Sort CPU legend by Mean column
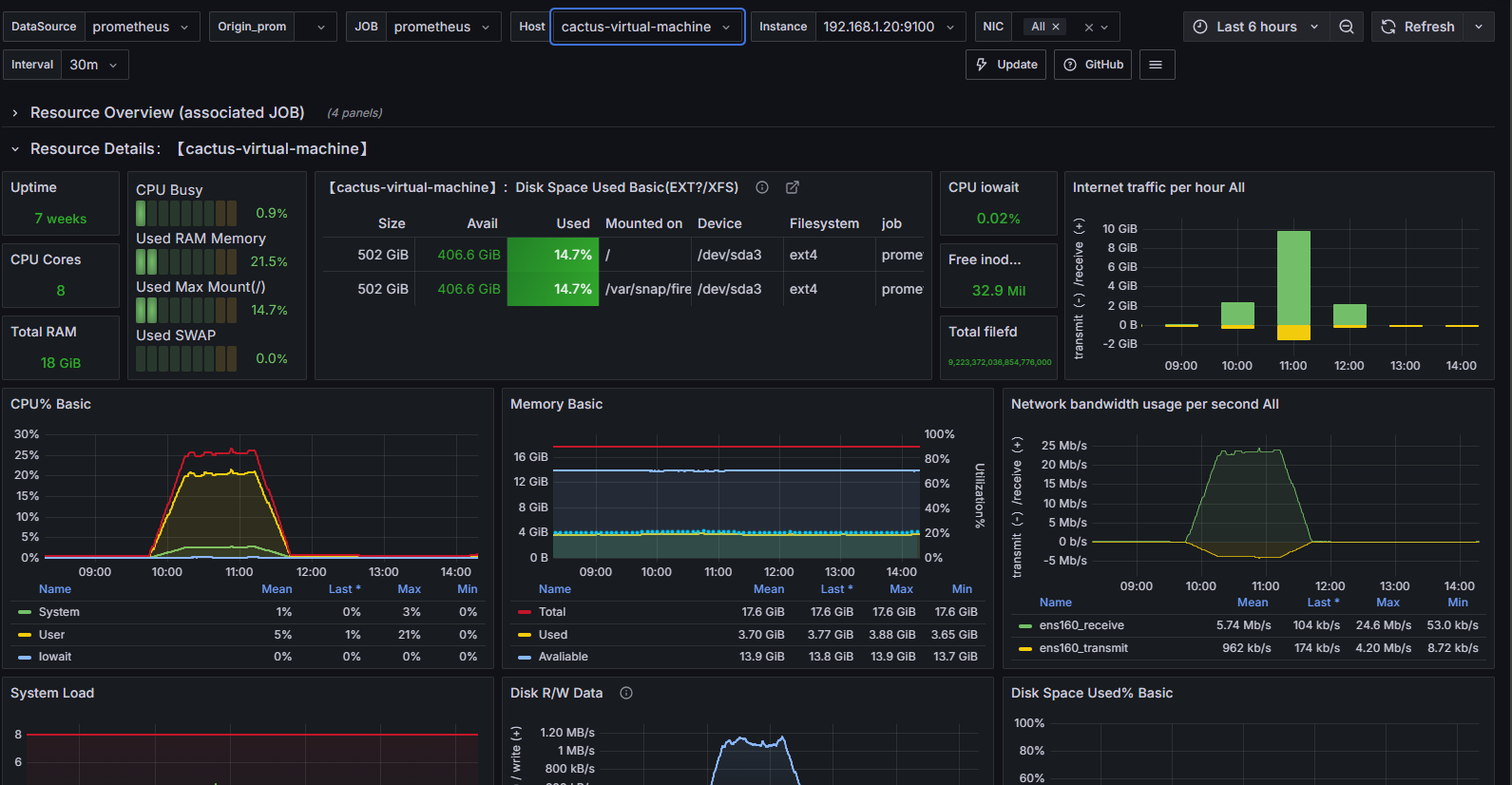1512x785 pixels. coord(277,589)
